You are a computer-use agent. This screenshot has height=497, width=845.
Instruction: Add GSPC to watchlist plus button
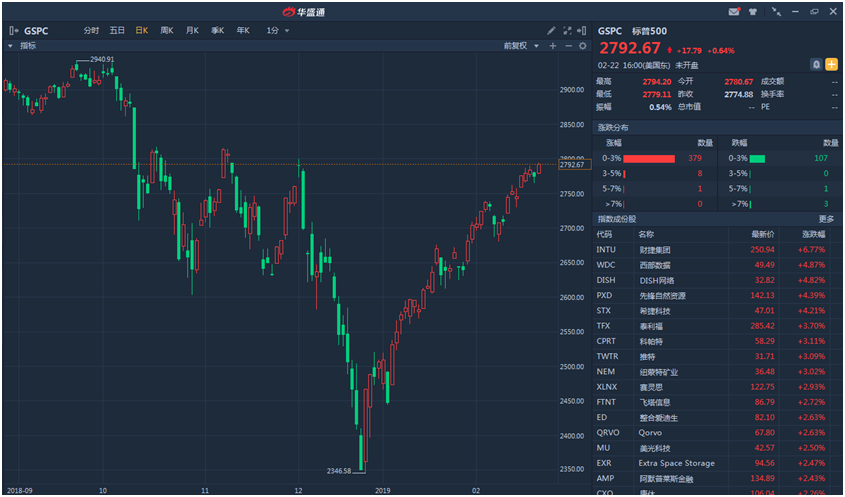(831, 64)
